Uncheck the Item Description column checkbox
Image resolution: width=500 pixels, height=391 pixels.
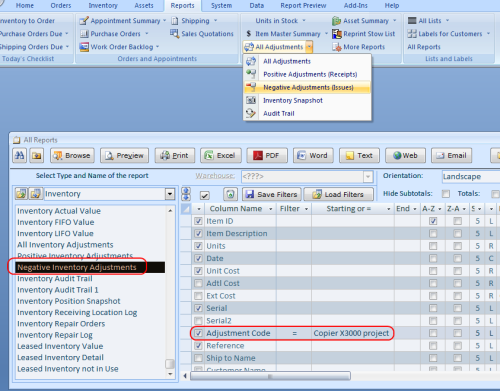click(198, 233)
